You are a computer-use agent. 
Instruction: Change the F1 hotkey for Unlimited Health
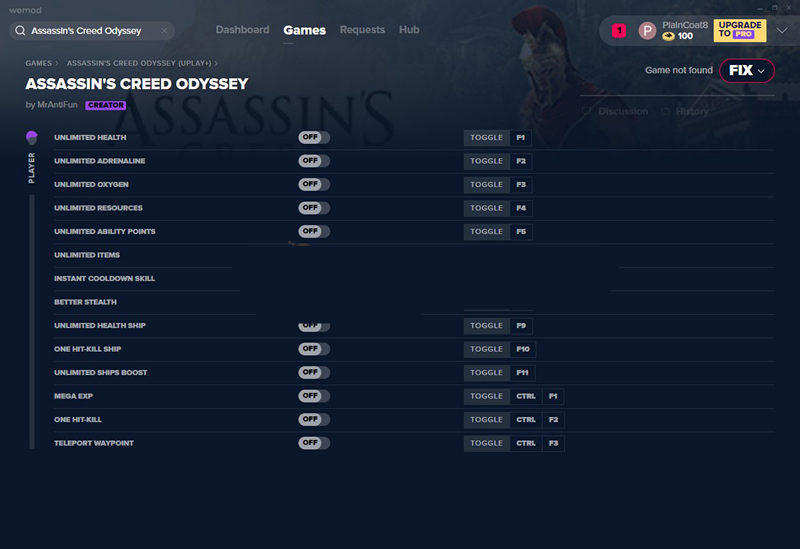pyautogui.click(x=520, y=138)
